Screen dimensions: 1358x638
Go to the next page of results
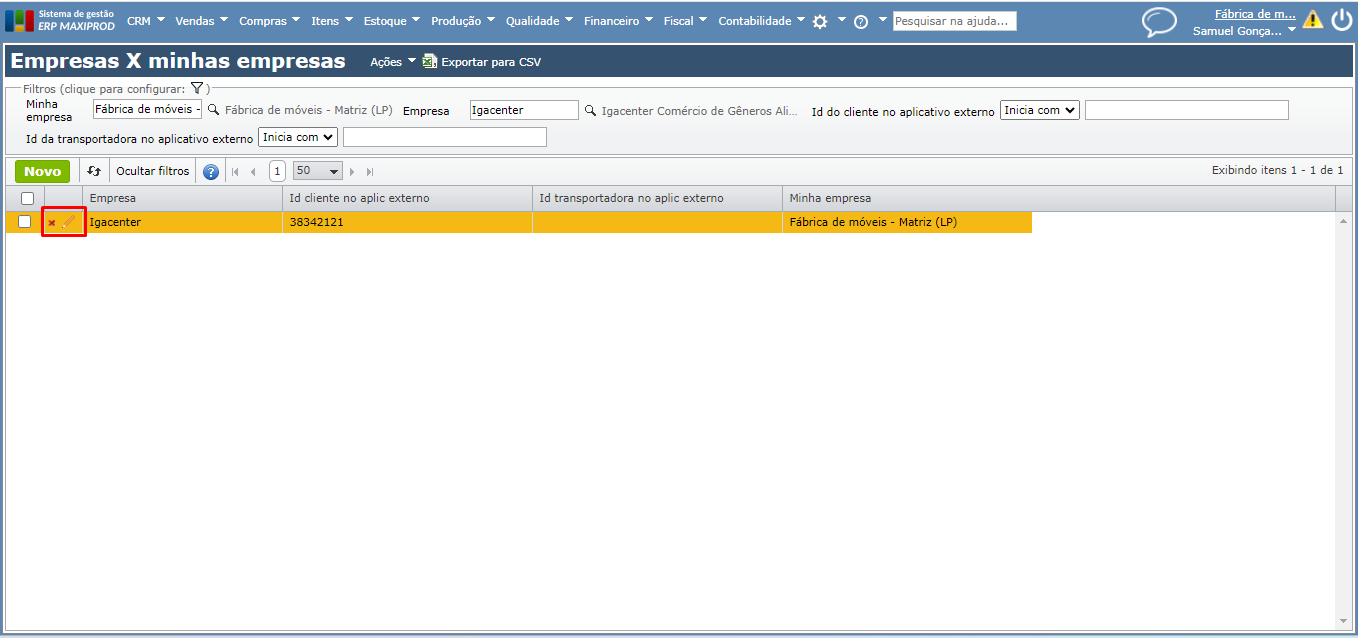tap(352, 172)
